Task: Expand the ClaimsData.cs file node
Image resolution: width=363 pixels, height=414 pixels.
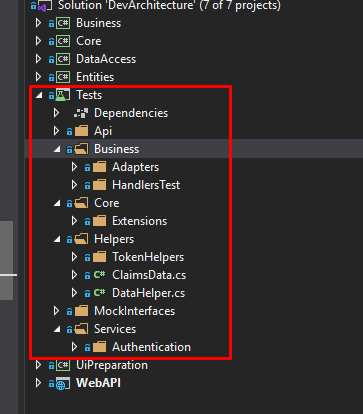Action: coord(74,275)
